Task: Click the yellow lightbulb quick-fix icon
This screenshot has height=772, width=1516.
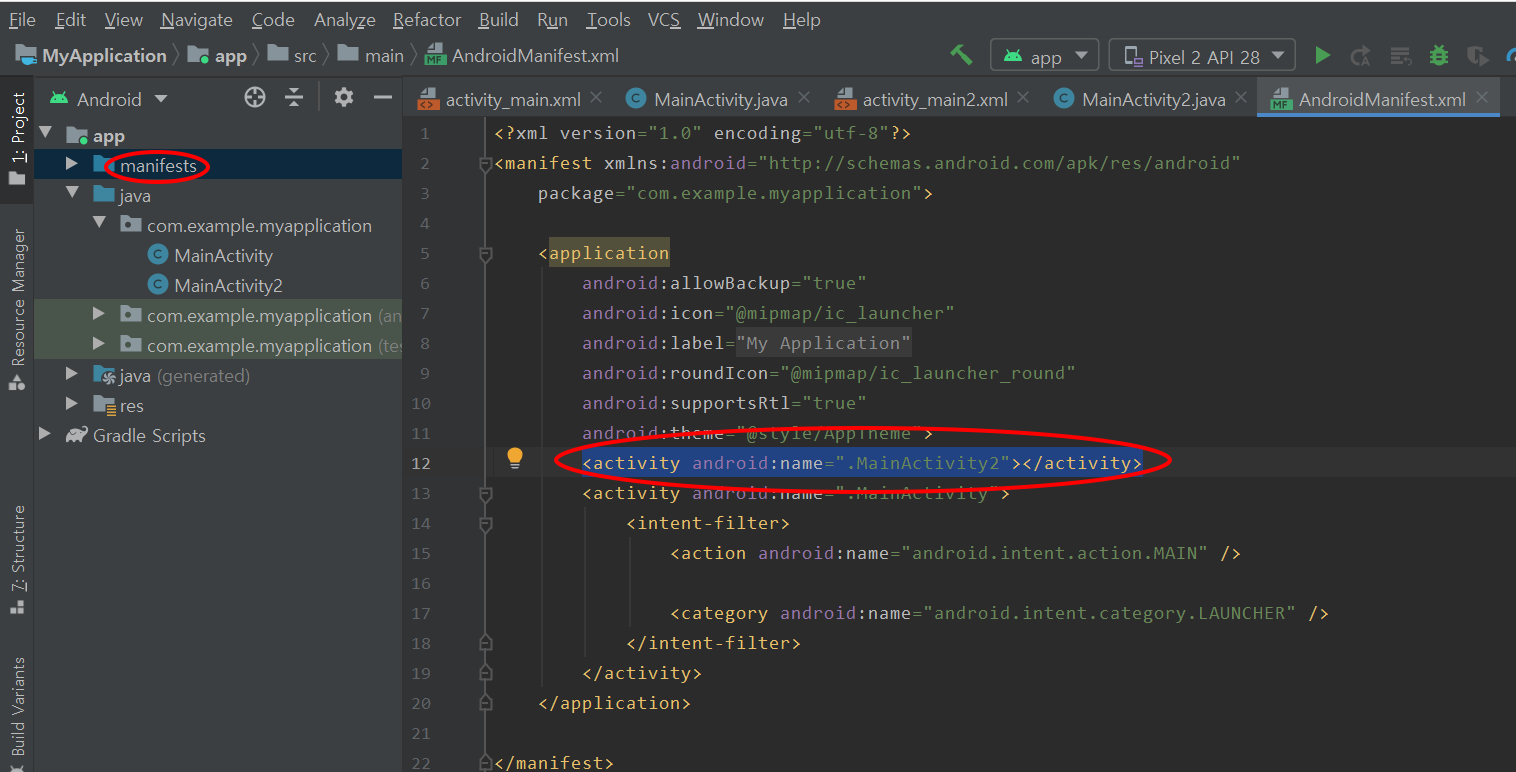Action: 515,459
